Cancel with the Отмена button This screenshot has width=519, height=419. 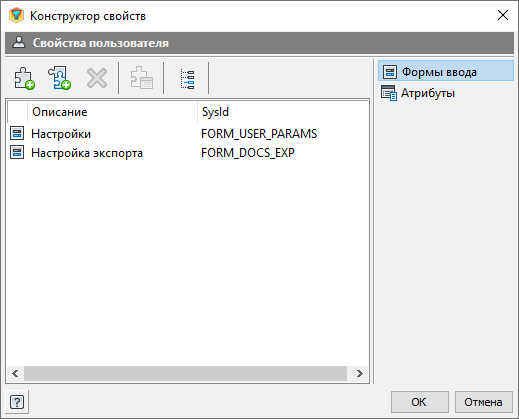483,402
